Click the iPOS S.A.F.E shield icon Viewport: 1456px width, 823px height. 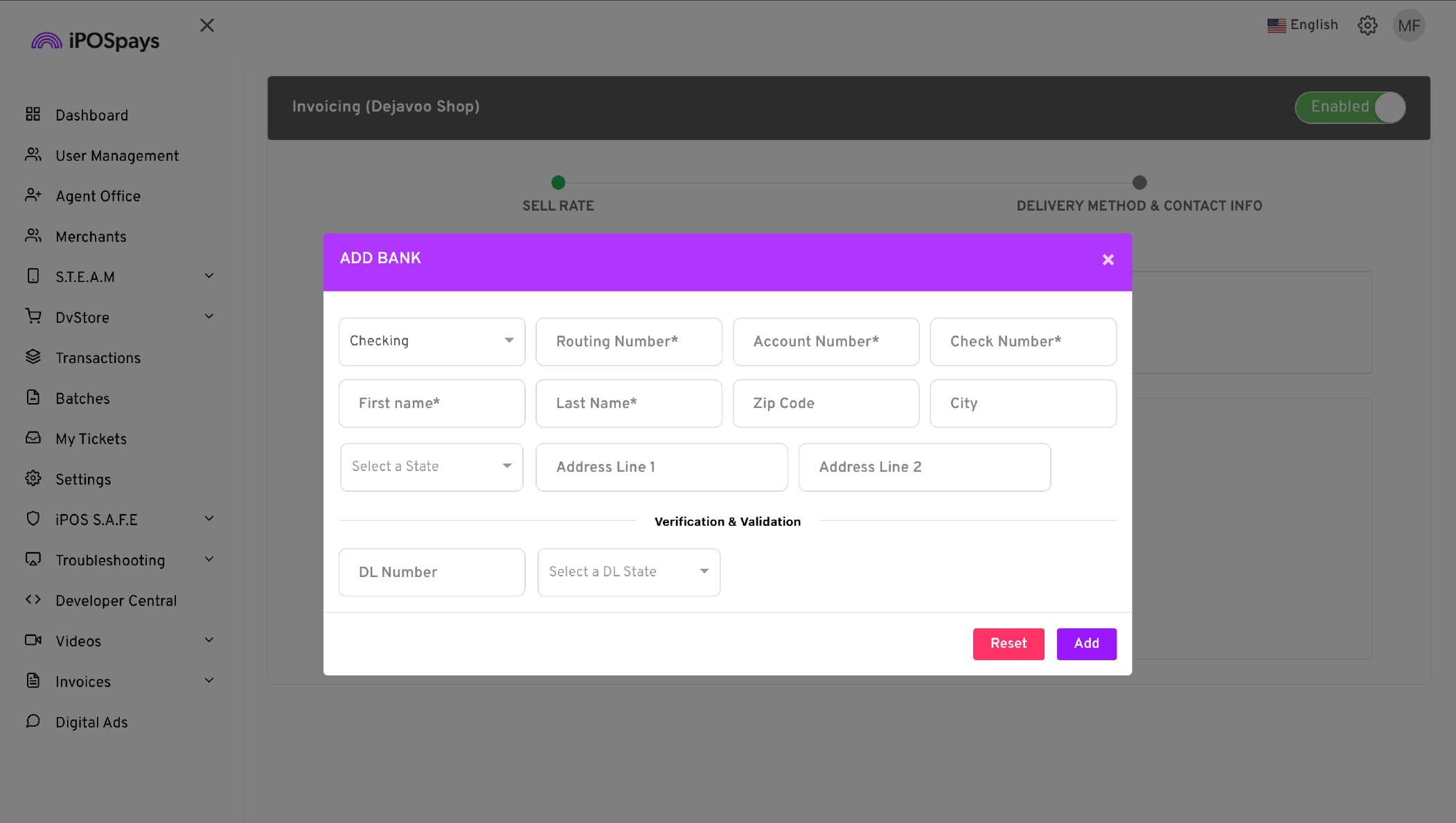point(33,519)
